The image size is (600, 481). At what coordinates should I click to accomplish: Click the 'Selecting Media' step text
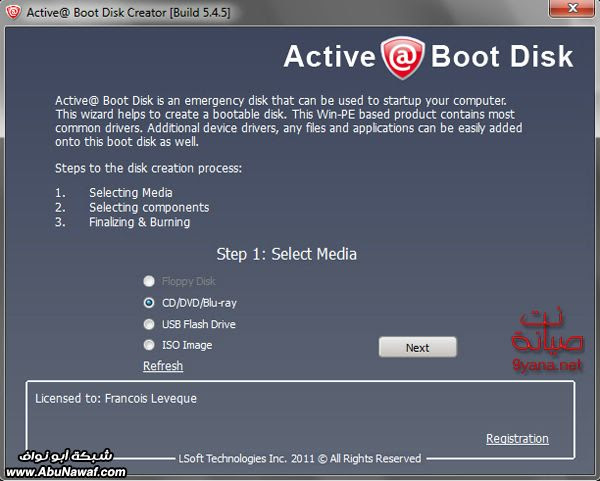(x=130, y=192)
